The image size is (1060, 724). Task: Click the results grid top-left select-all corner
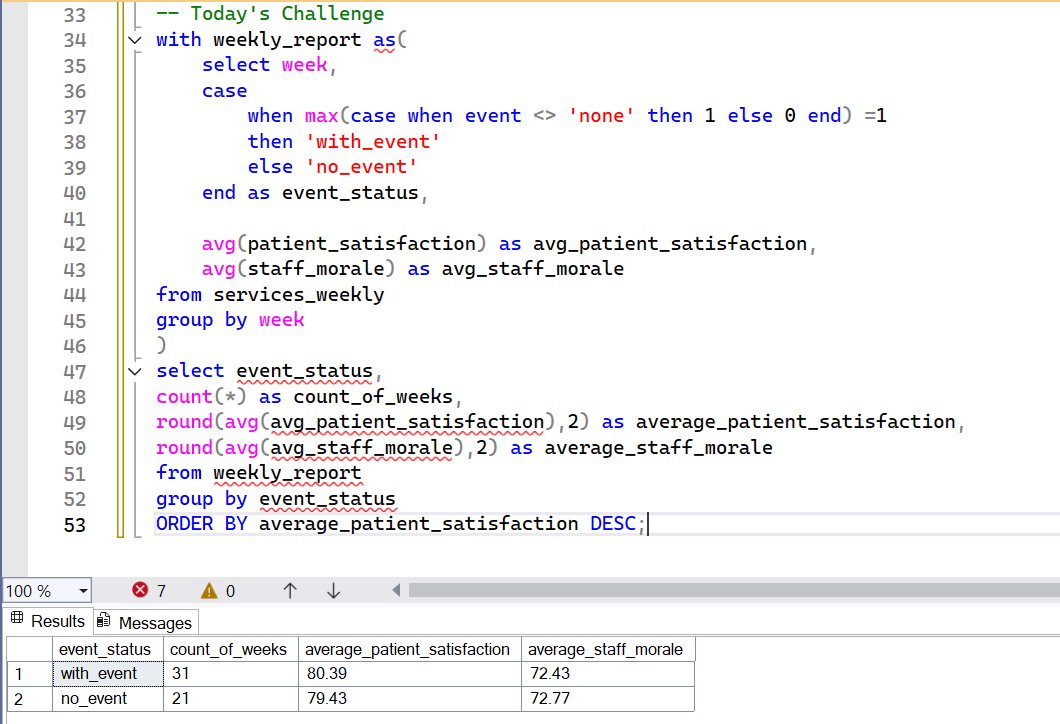(30, 649)
